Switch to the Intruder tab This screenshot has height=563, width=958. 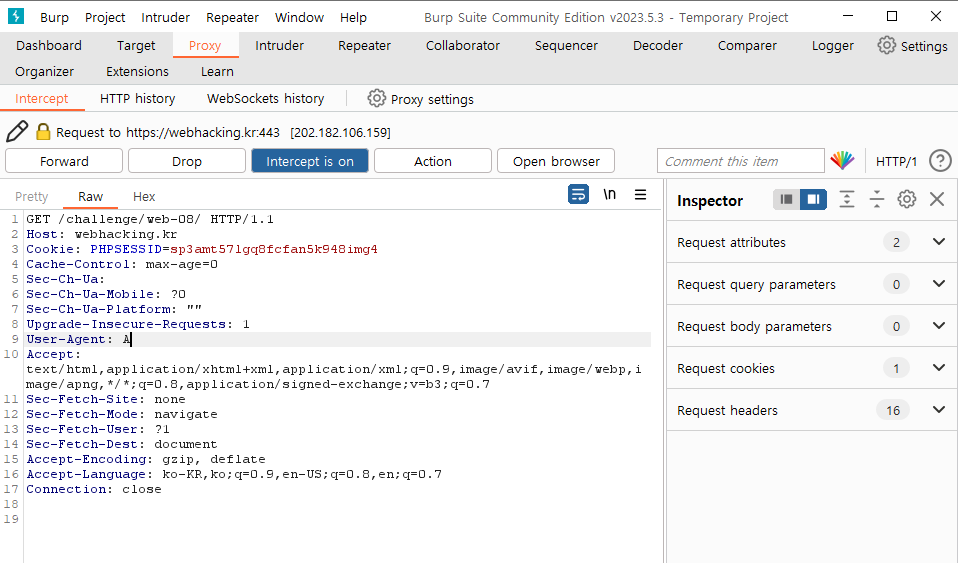[279, 45]
